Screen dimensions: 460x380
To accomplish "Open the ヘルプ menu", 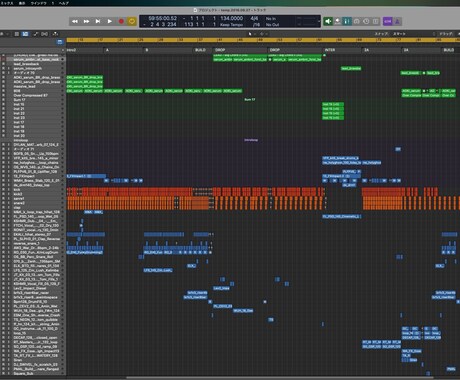I will [x=64, y=3].
